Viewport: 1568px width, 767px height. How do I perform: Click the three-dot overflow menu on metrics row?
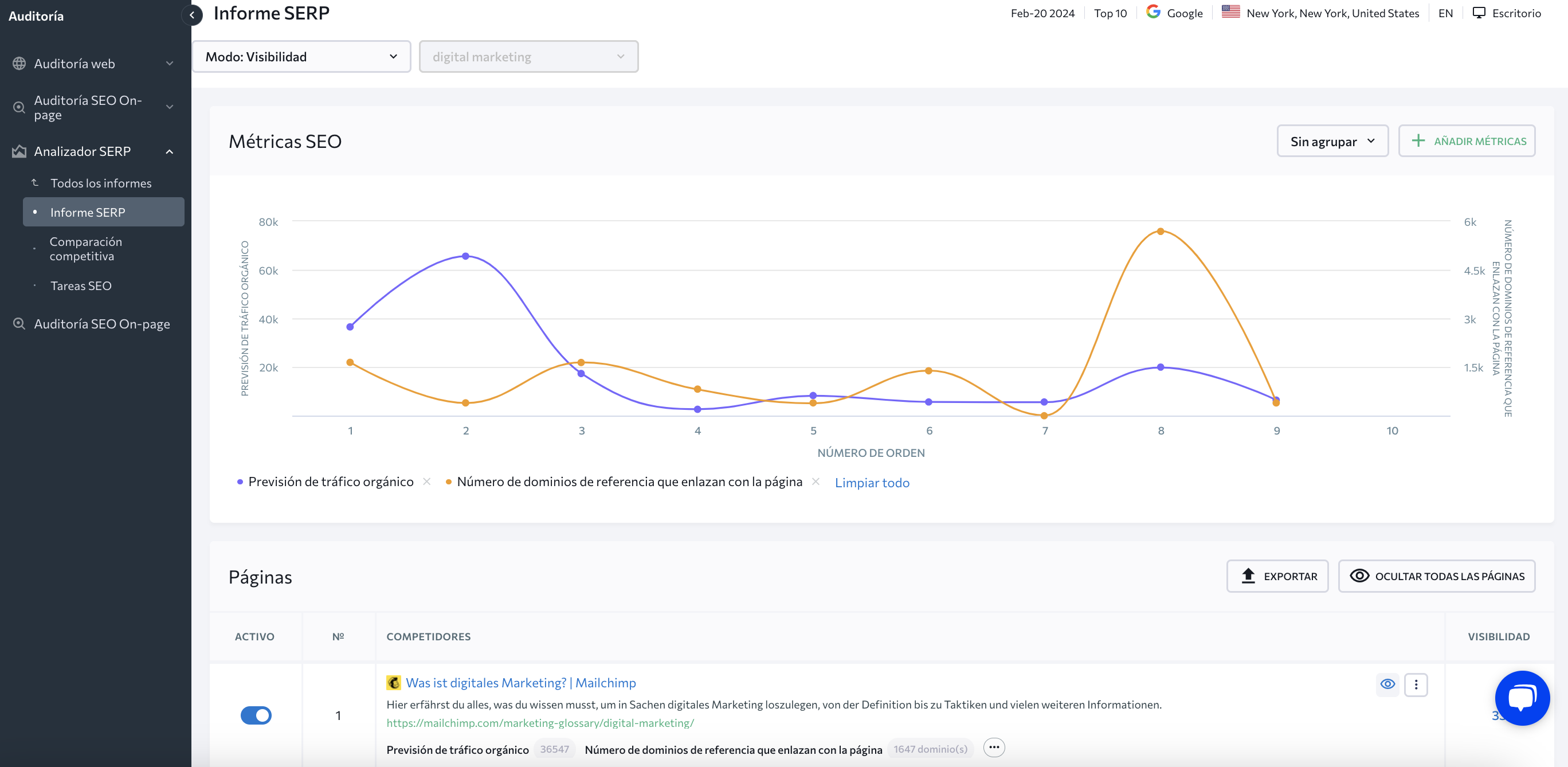994,747
